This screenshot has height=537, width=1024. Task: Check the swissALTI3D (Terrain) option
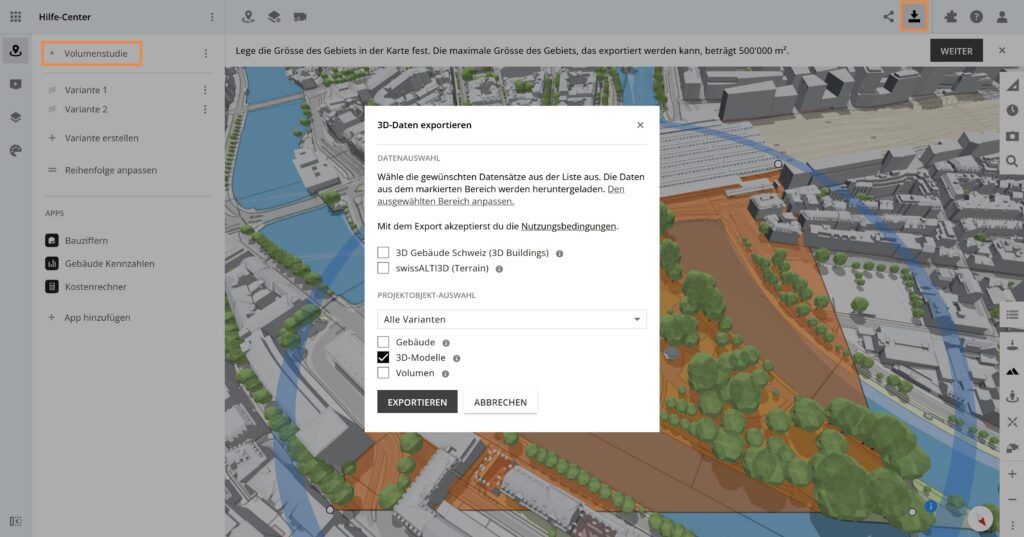pyautogui.click(x=383, y=268)
